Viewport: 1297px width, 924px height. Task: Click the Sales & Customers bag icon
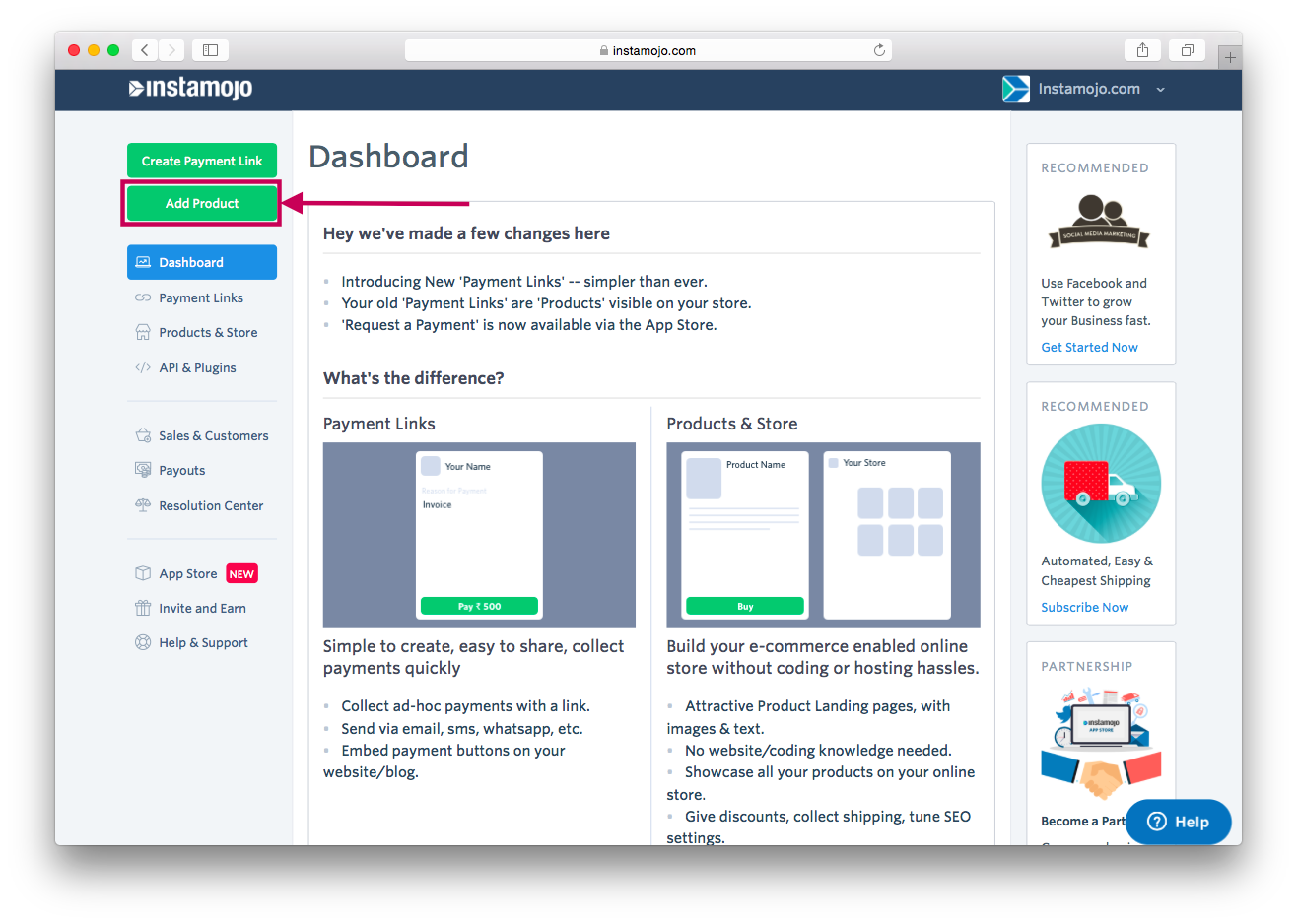[143, 435]
